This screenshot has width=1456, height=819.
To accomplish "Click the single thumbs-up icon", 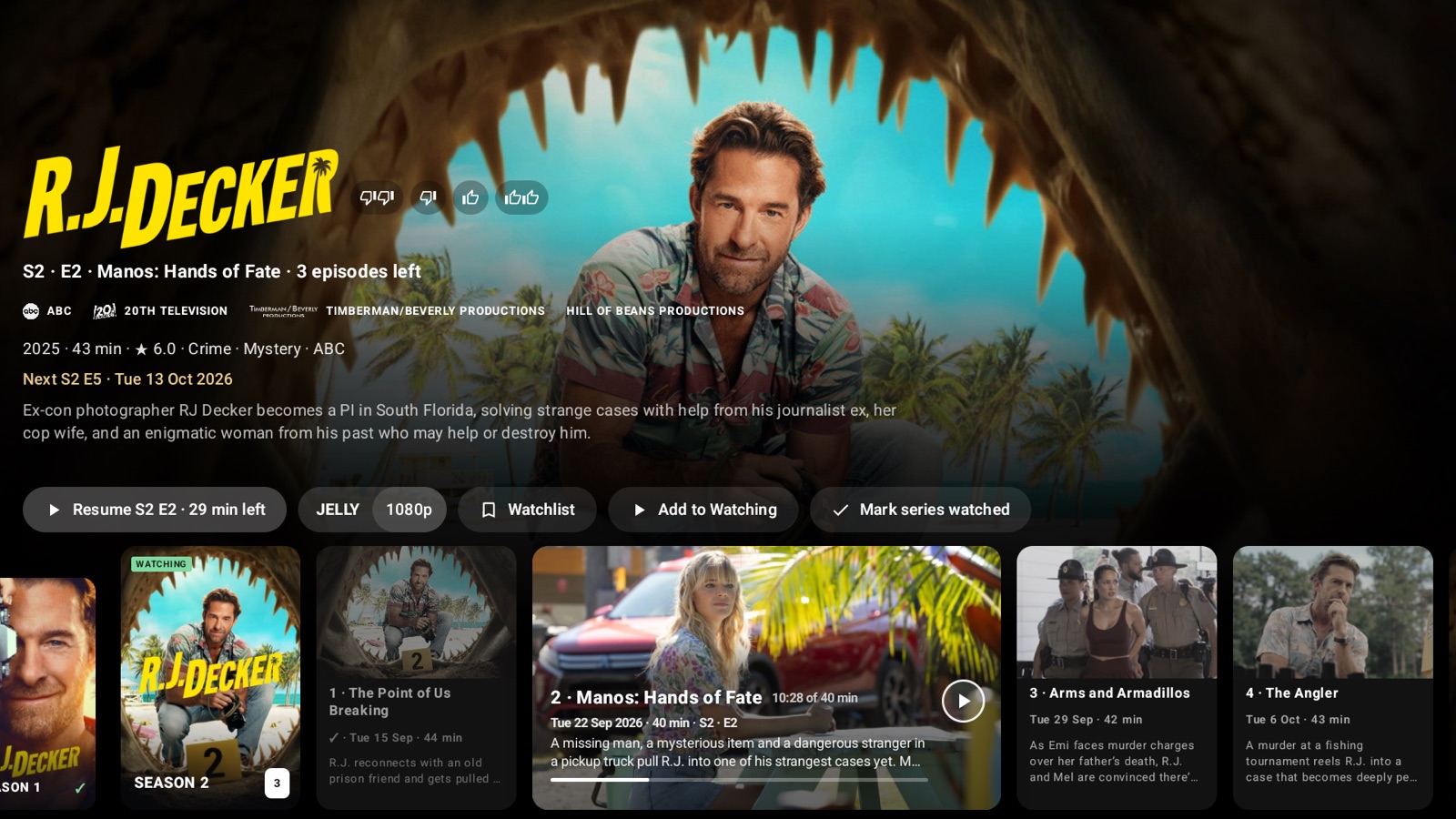I will coord(470,197).
